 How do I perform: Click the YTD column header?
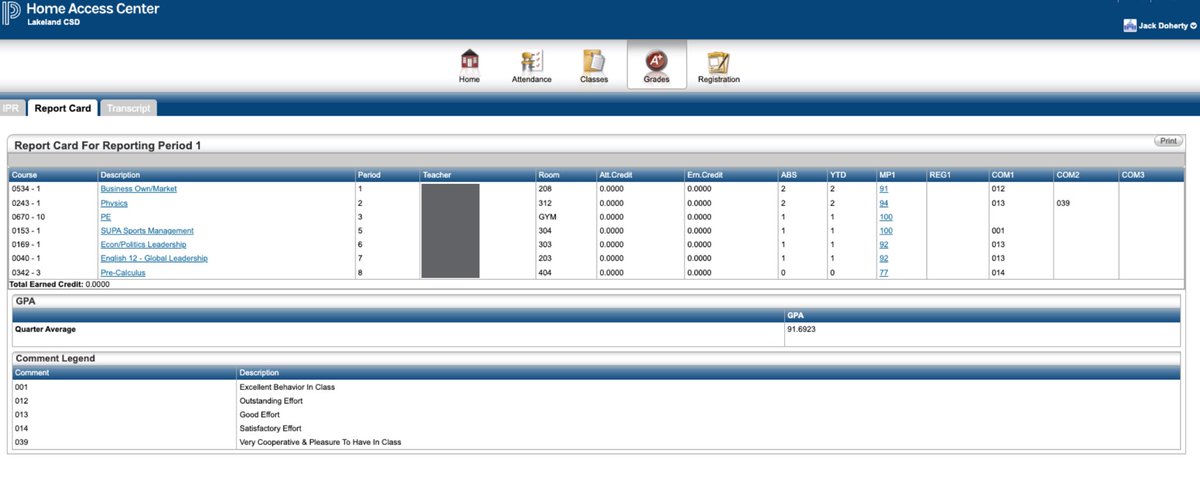tap(851, 174)
